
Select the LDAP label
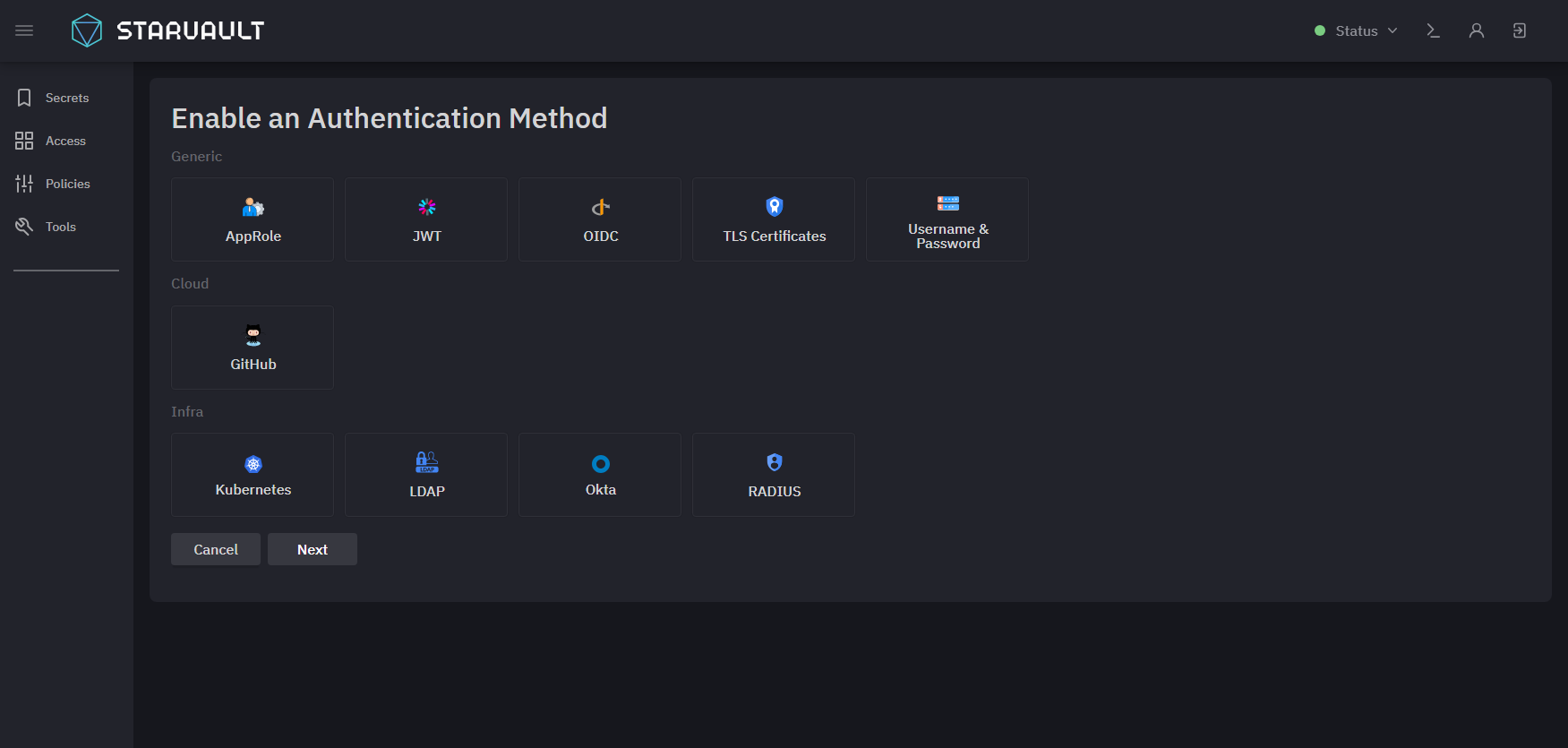click(x=427, y=492)
